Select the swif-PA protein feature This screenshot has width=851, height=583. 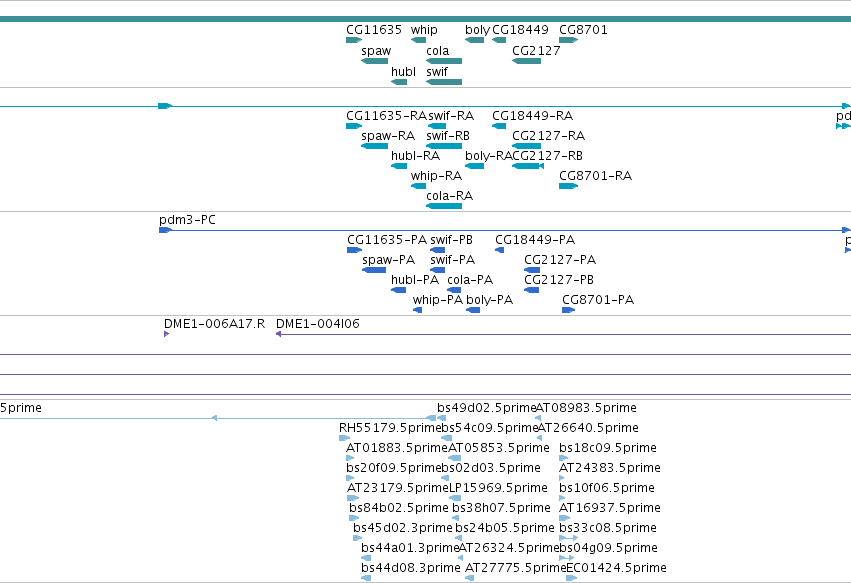(437, 270)
